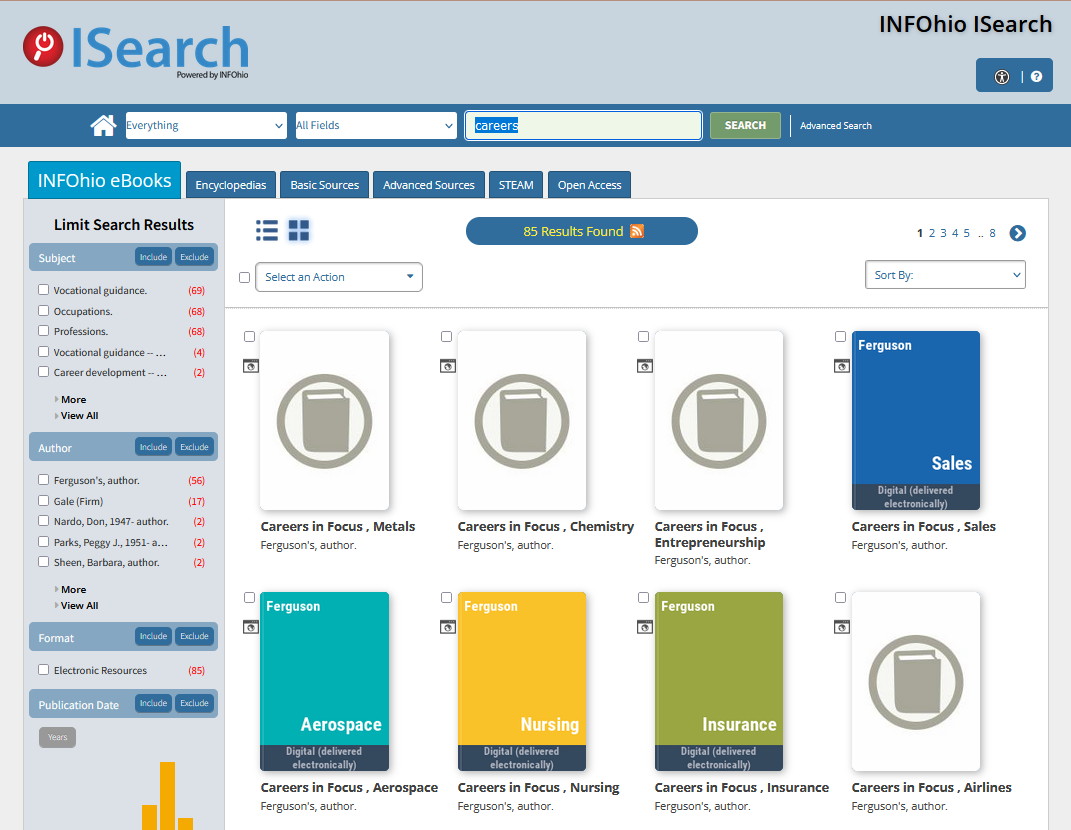This screenshot has height=830, width=1071.
Task: Open the Sort By dropdown
Action: coord(945,275)
